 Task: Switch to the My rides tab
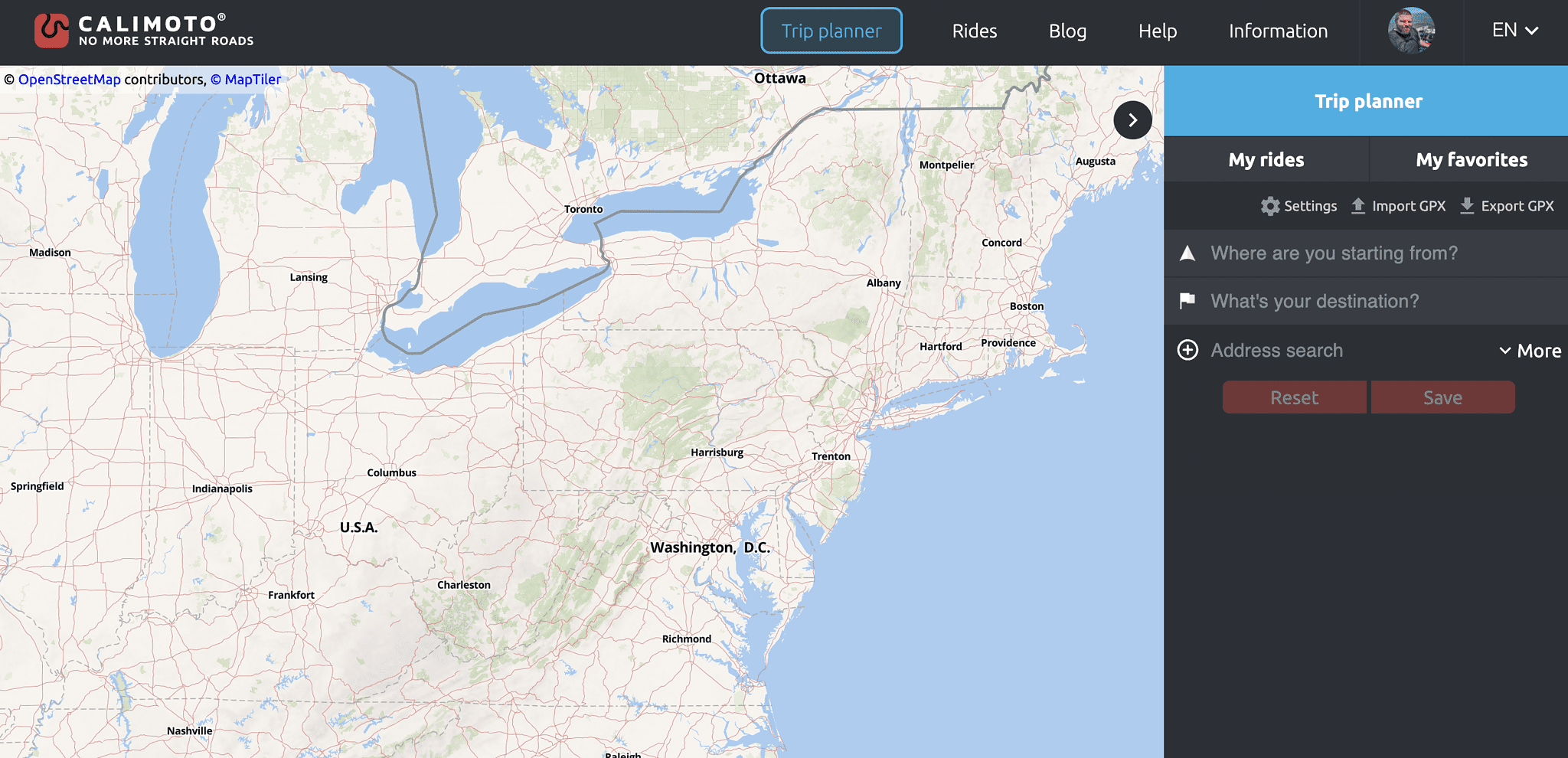point(1266,159)
